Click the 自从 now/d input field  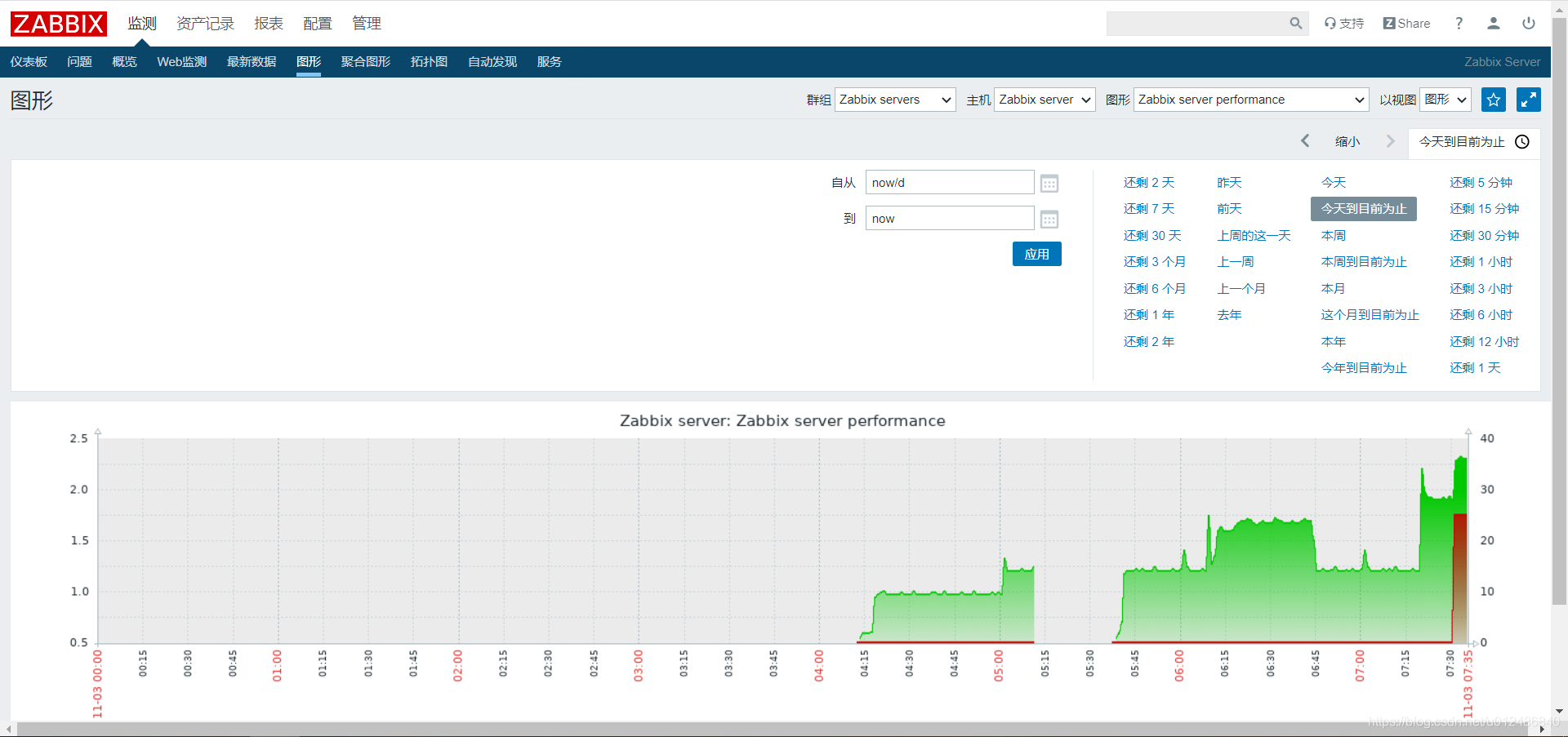[x=950, y=182]
